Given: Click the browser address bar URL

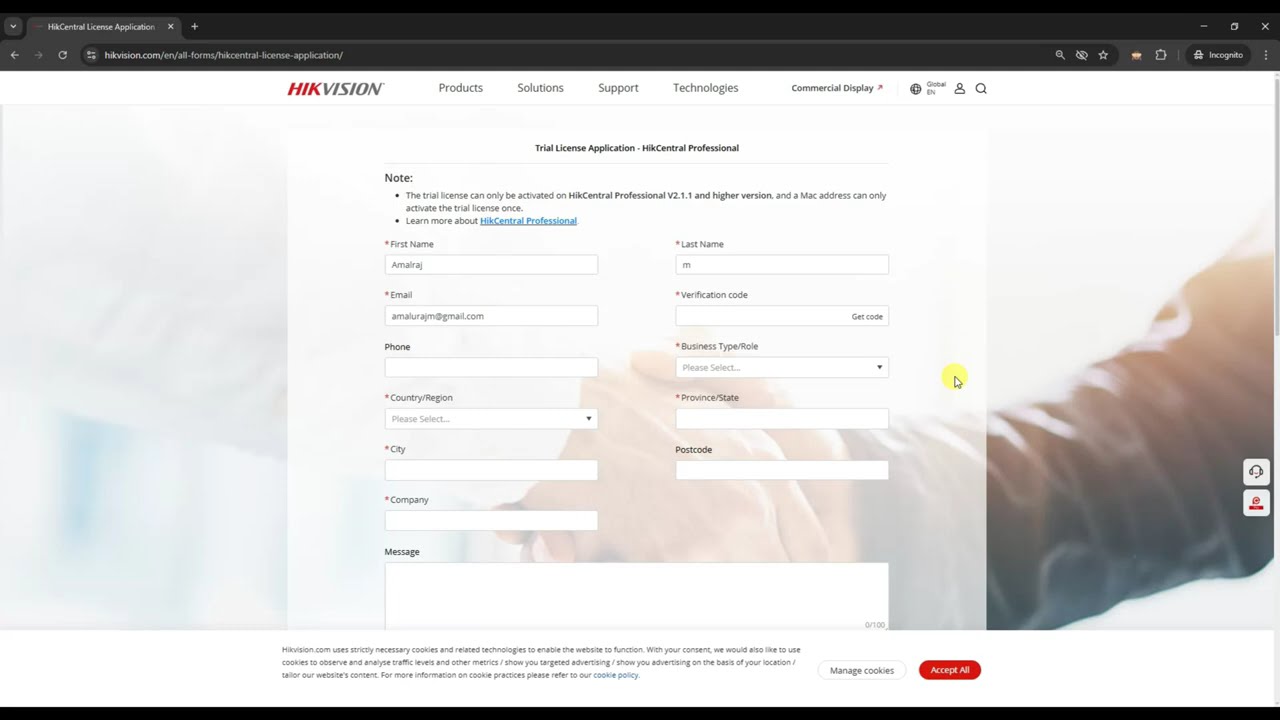Looking at the screenshot, I should [223, 55].
